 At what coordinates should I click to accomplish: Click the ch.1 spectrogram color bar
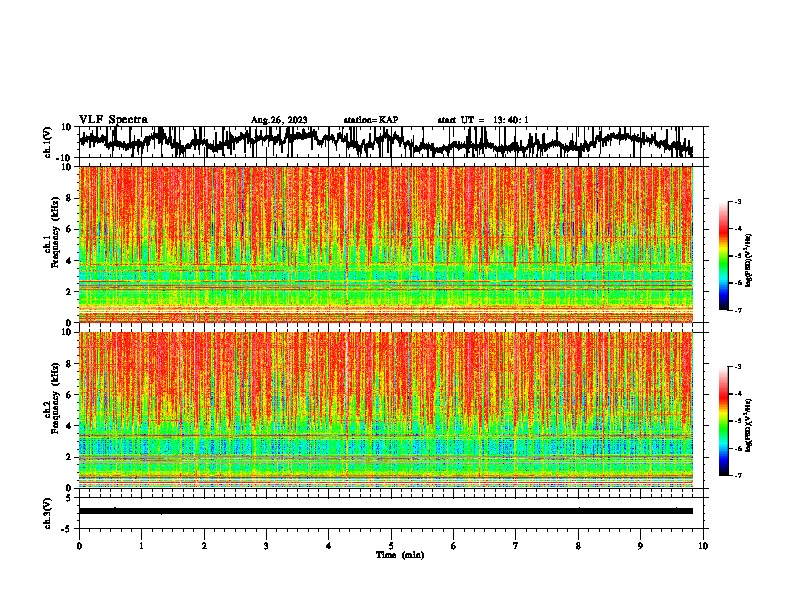pyautogui.click(x=723, y=256)
